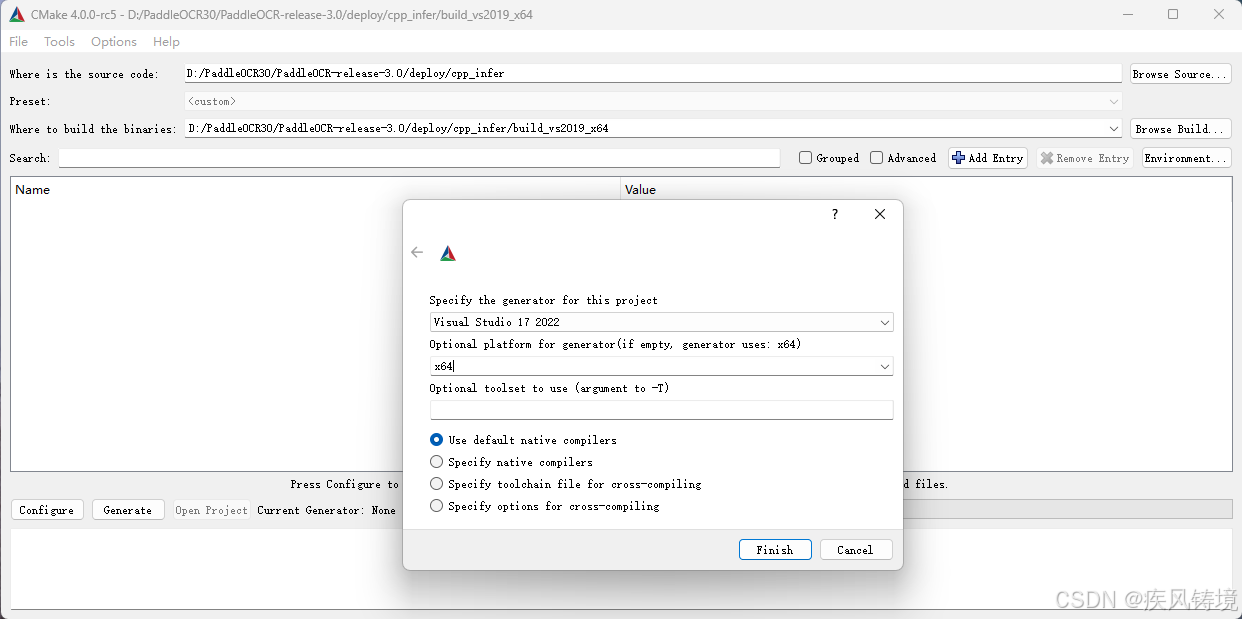Click the back arrow in generator dialog
This screenshot has height=619, width=1242.
point(417,253)
